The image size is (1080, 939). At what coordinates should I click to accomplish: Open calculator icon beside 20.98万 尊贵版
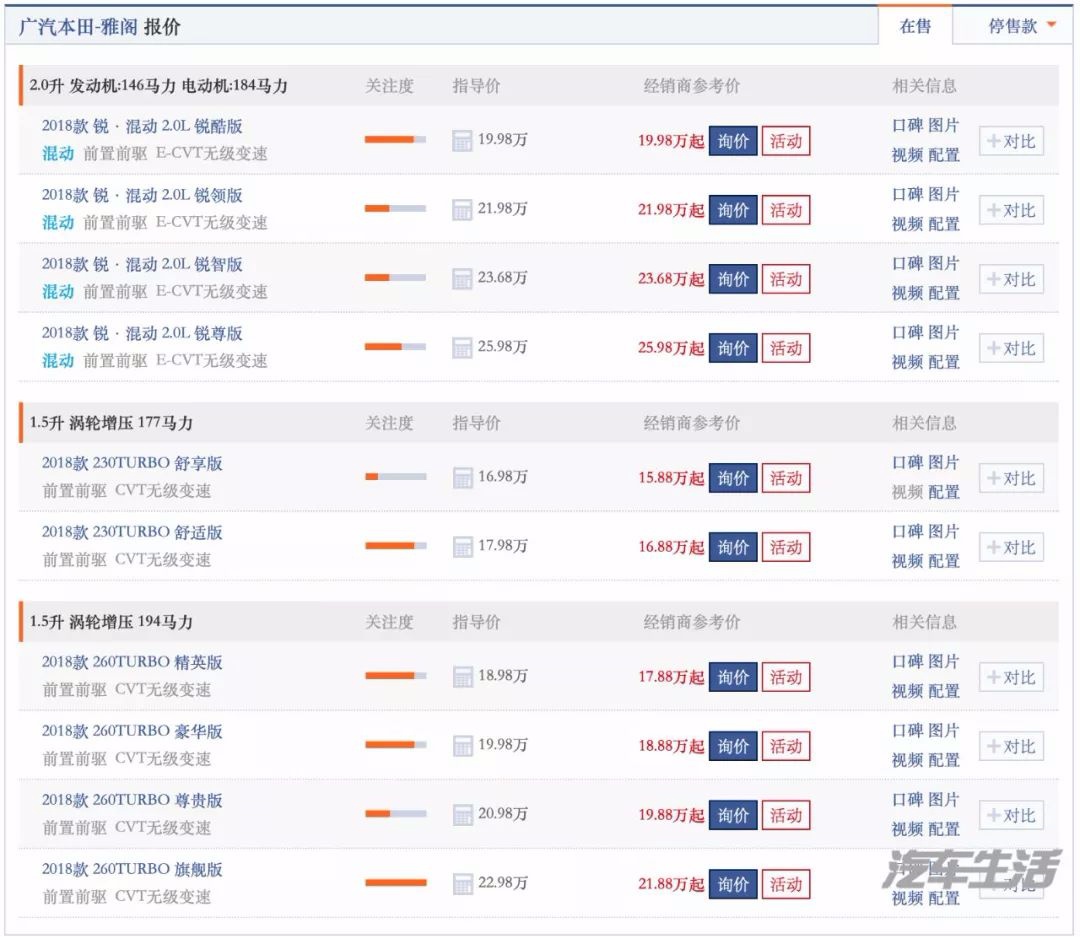click(462, 814)
